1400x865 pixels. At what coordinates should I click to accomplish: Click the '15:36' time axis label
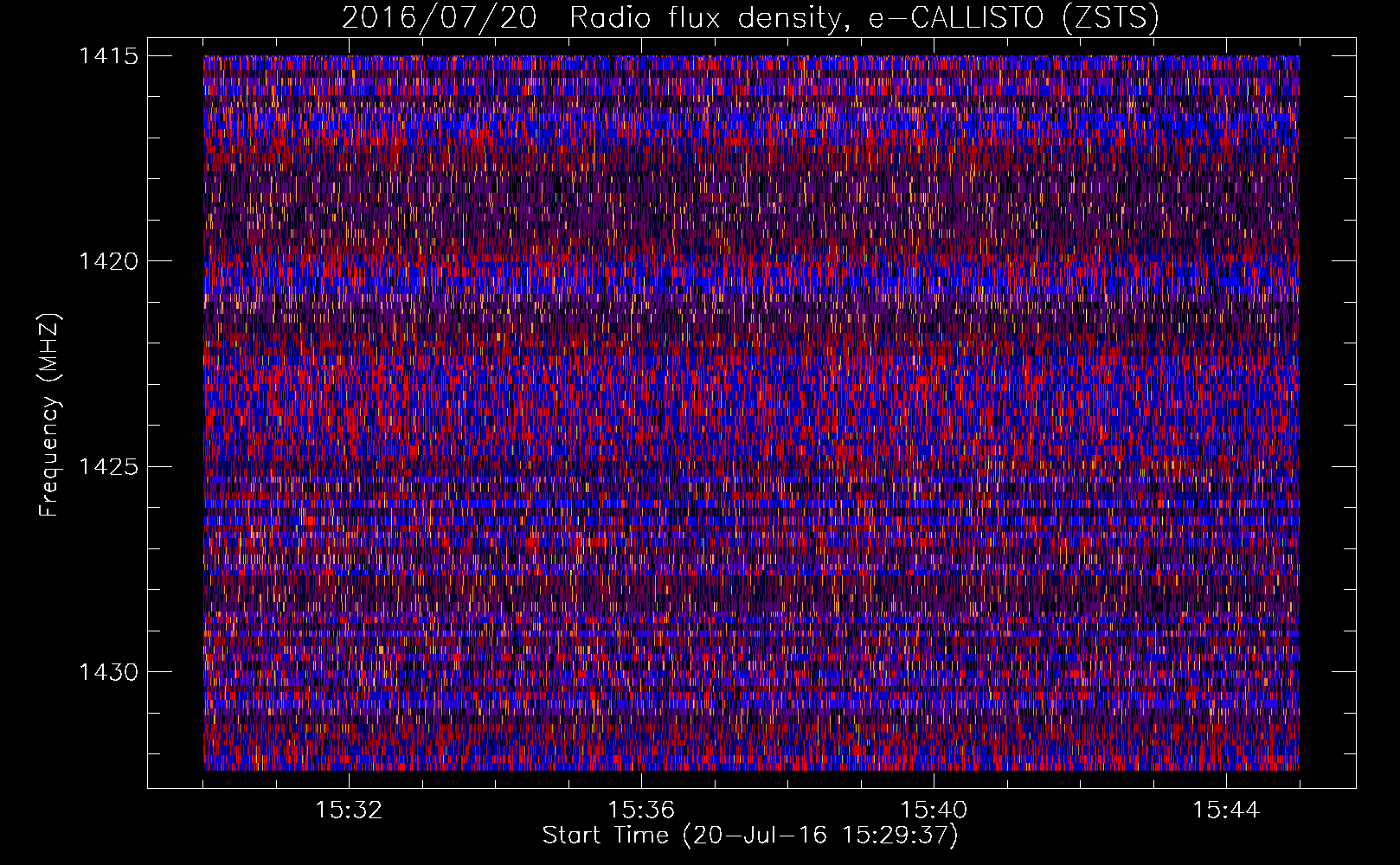click(x=641, y=810)
